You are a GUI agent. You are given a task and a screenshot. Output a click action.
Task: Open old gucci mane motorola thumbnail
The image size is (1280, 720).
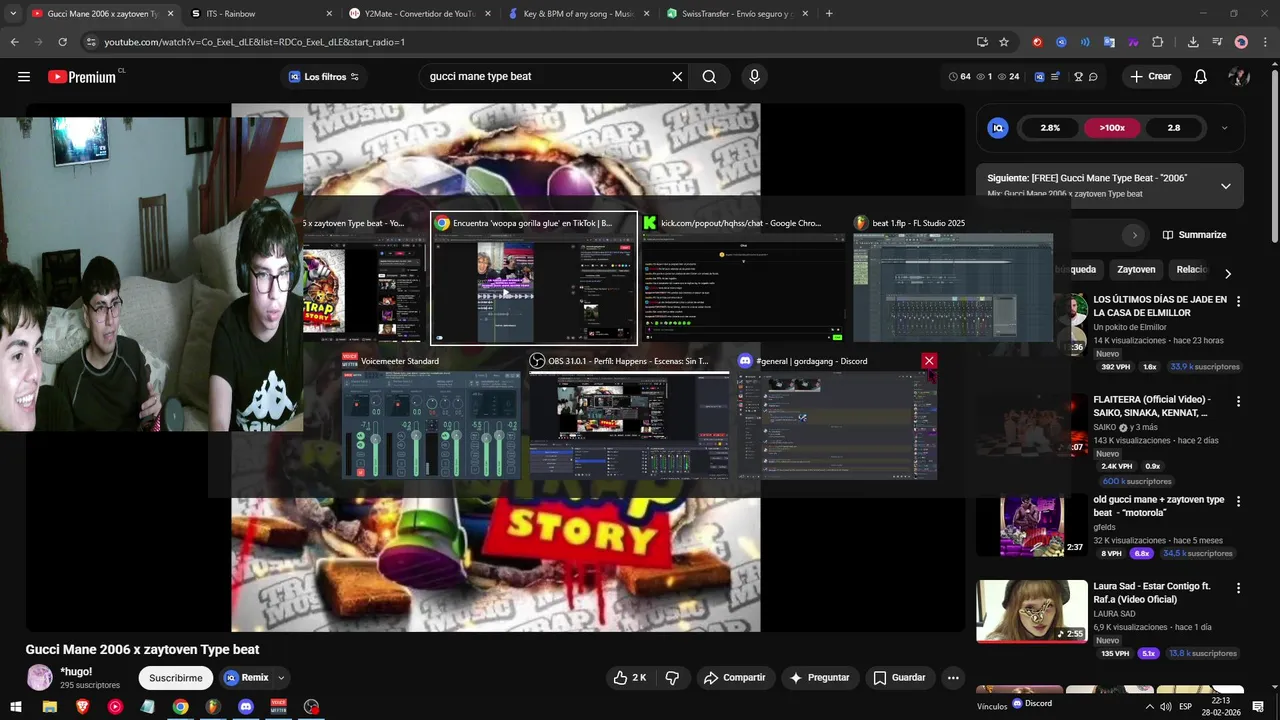coord(1032,525)
